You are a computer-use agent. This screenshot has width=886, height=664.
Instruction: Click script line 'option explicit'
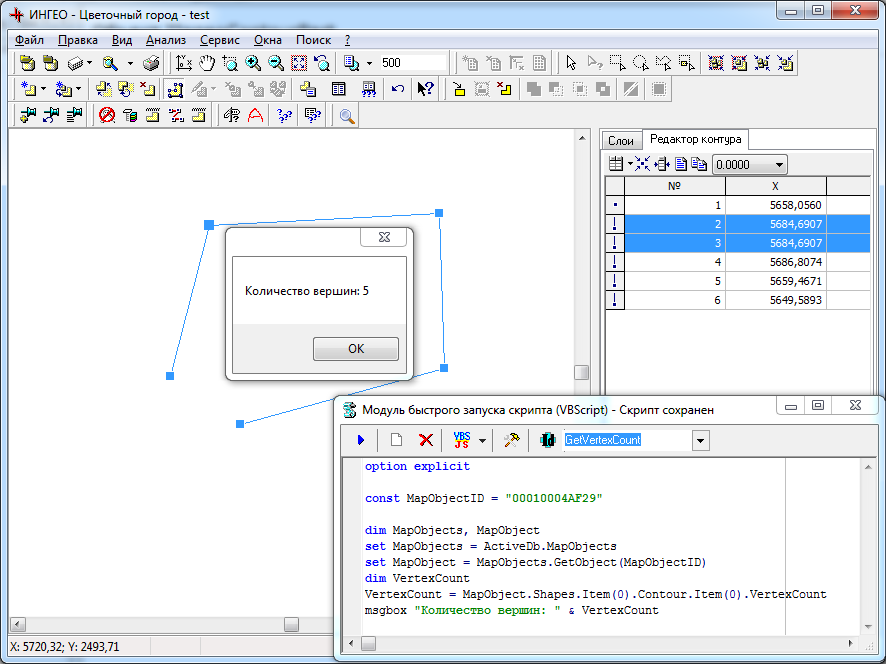click(x=417, y=466)
